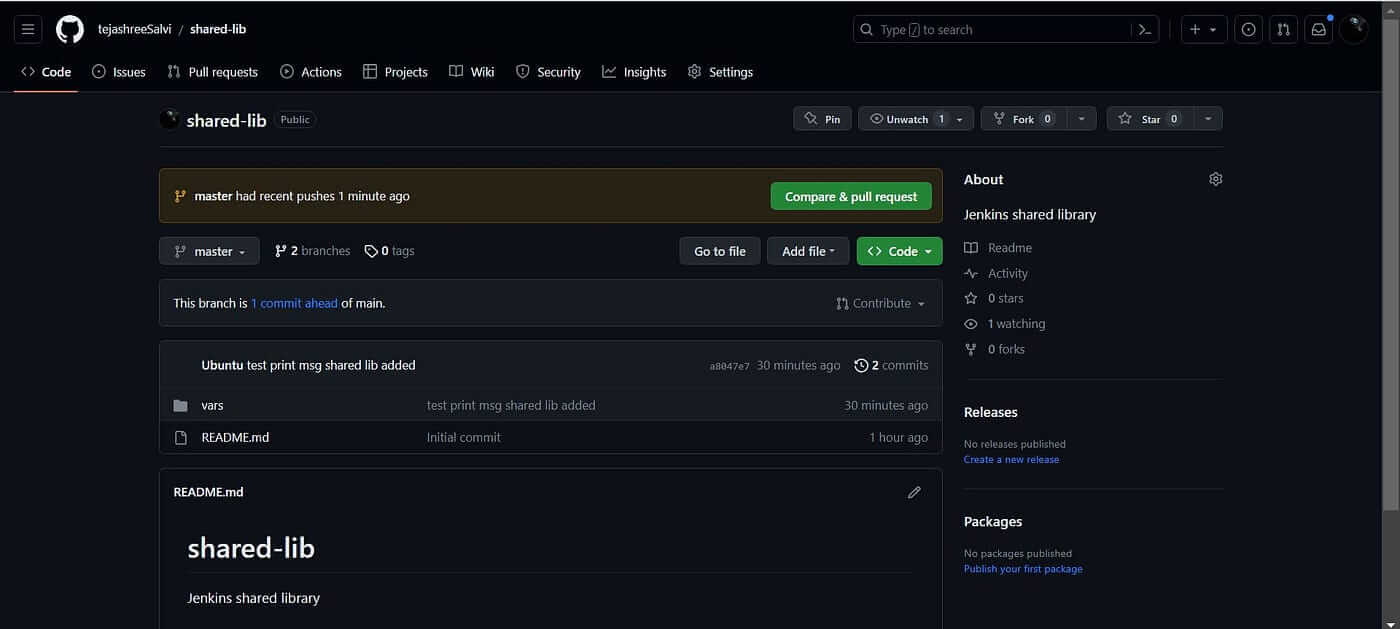This screenshot has width=1400, height=629.
Task: Open the vars folder
Action: point(212,405)
